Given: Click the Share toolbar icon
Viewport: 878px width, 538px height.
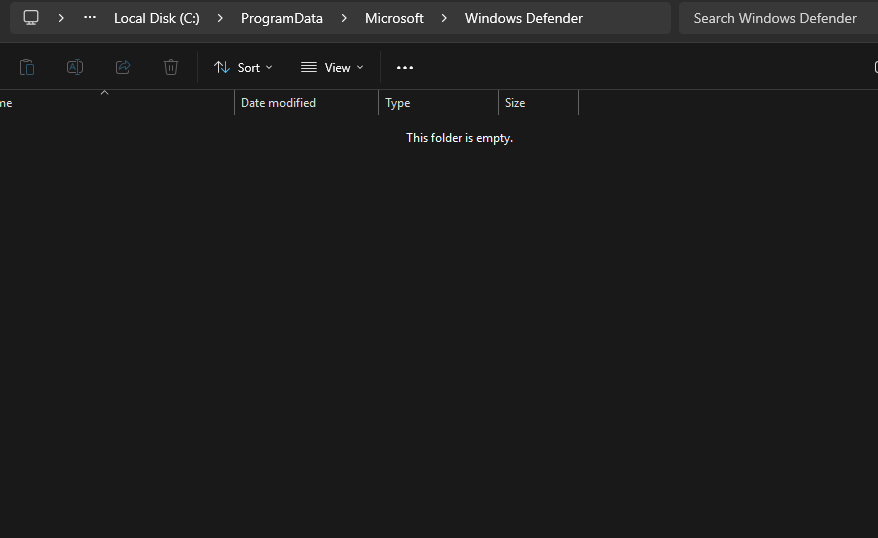Looking at the screenshot, I should point(123,67).
